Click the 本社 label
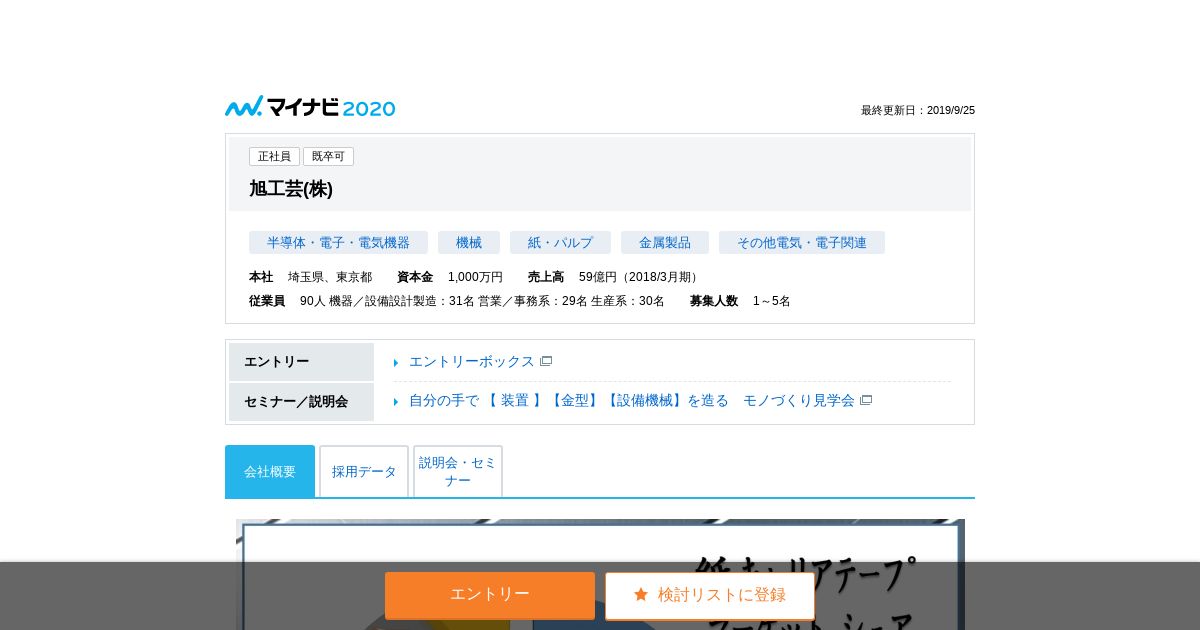Screen dimensions: 1200x630 pyautogui.click(x=261, y=277)
